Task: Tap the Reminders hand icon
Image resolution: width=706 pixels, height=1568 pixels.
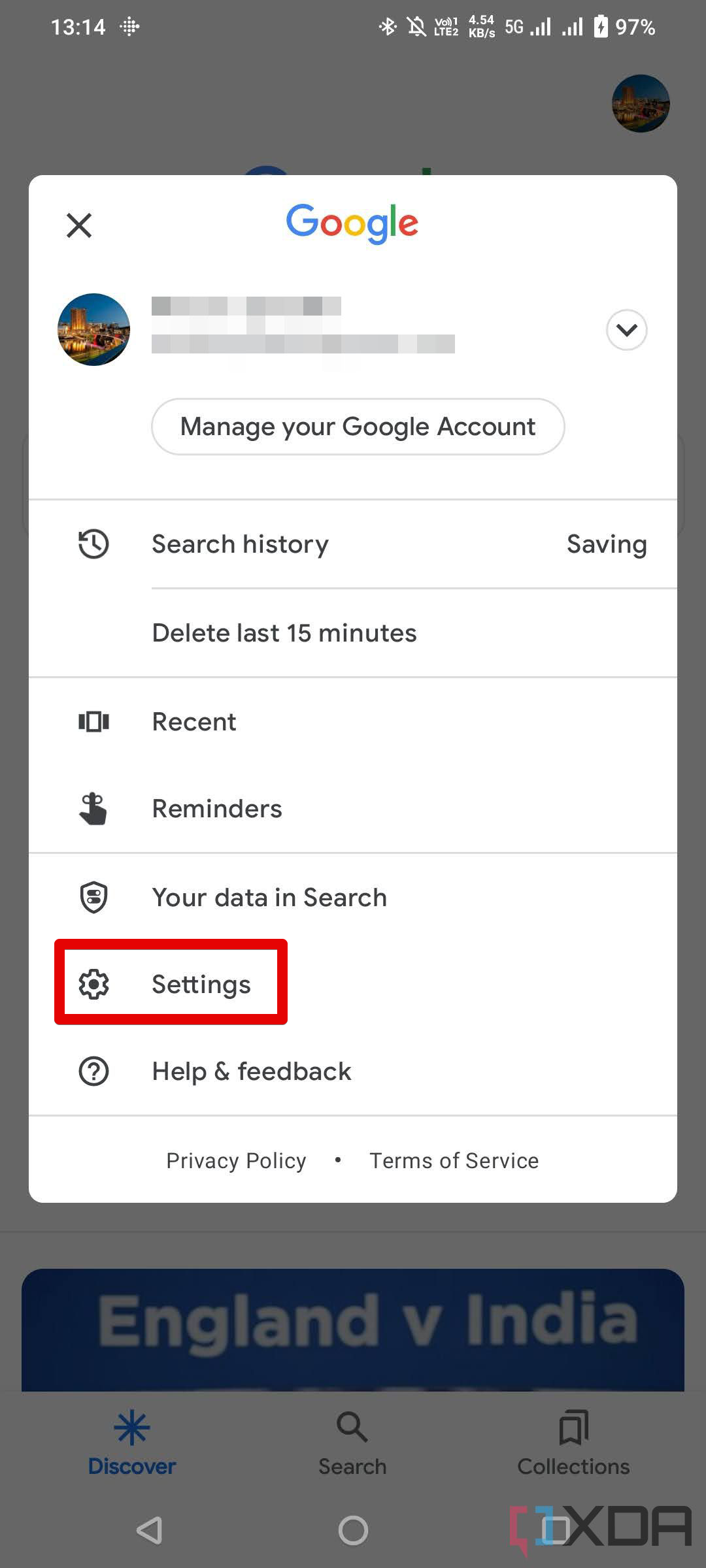Action: (x=93, y=808)
